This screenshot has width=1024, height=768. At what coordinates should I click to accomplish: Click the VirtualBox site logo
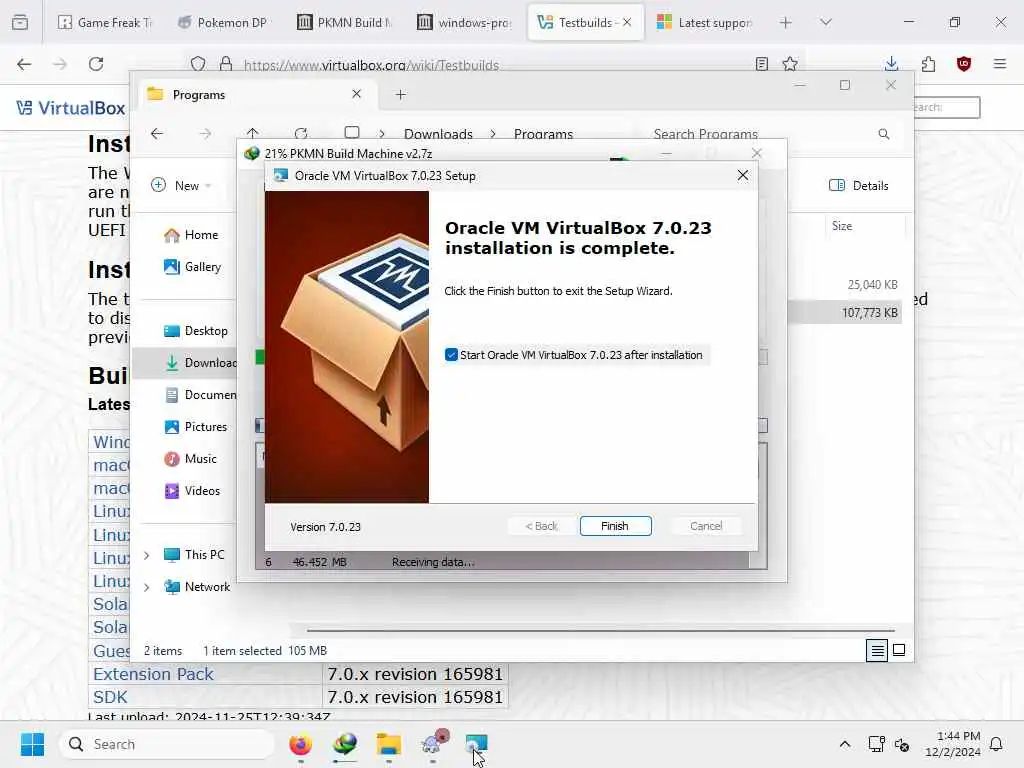click(71, 108)
